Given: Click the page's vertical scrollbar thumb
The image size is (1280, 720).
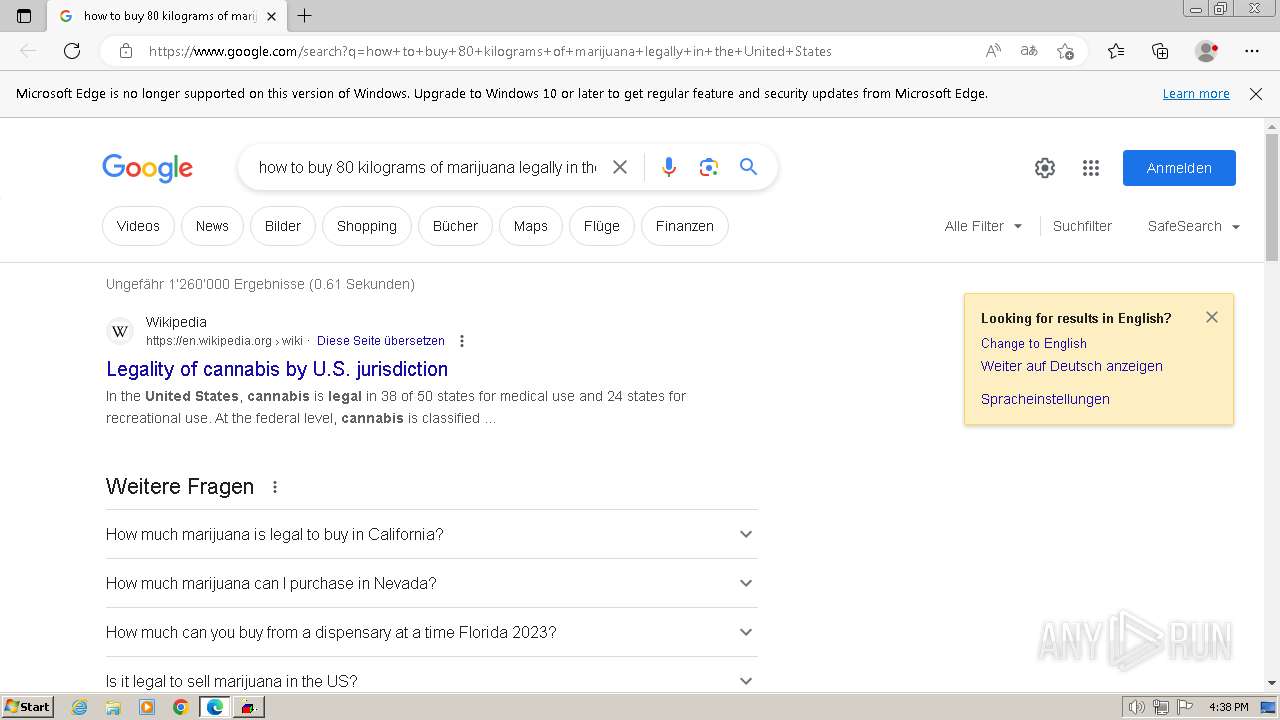Looking at the screenshot, I should 1272,197.
